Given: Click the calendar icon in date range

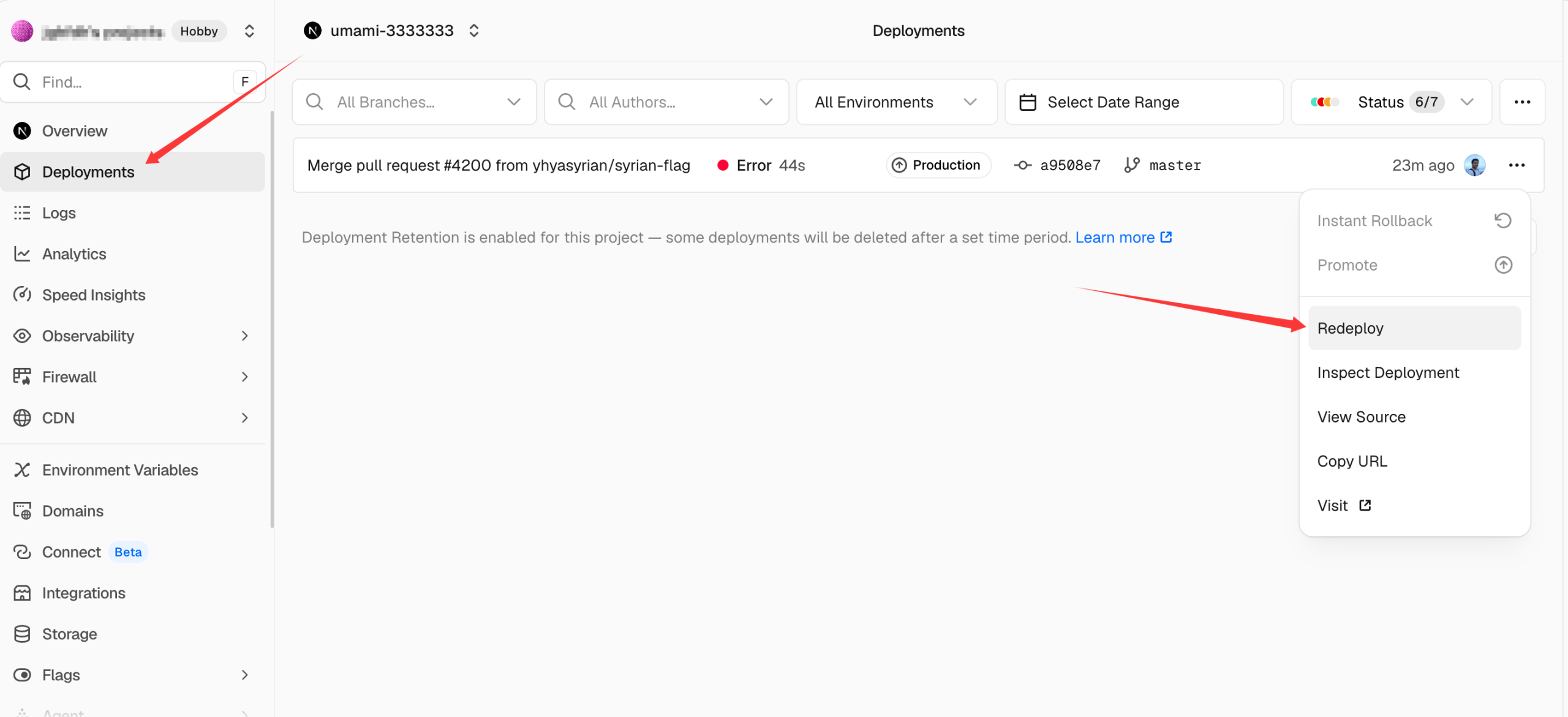Looking at the screenshot, I should point(1028,102).
